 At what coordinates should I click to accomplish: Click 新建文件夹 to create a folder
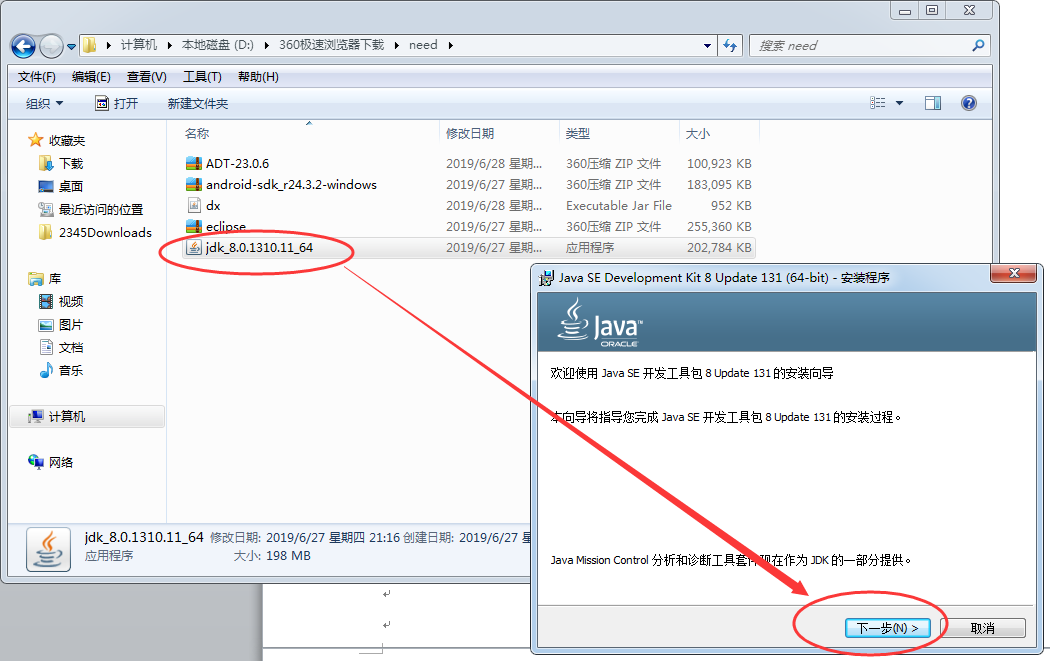(198, 104)
